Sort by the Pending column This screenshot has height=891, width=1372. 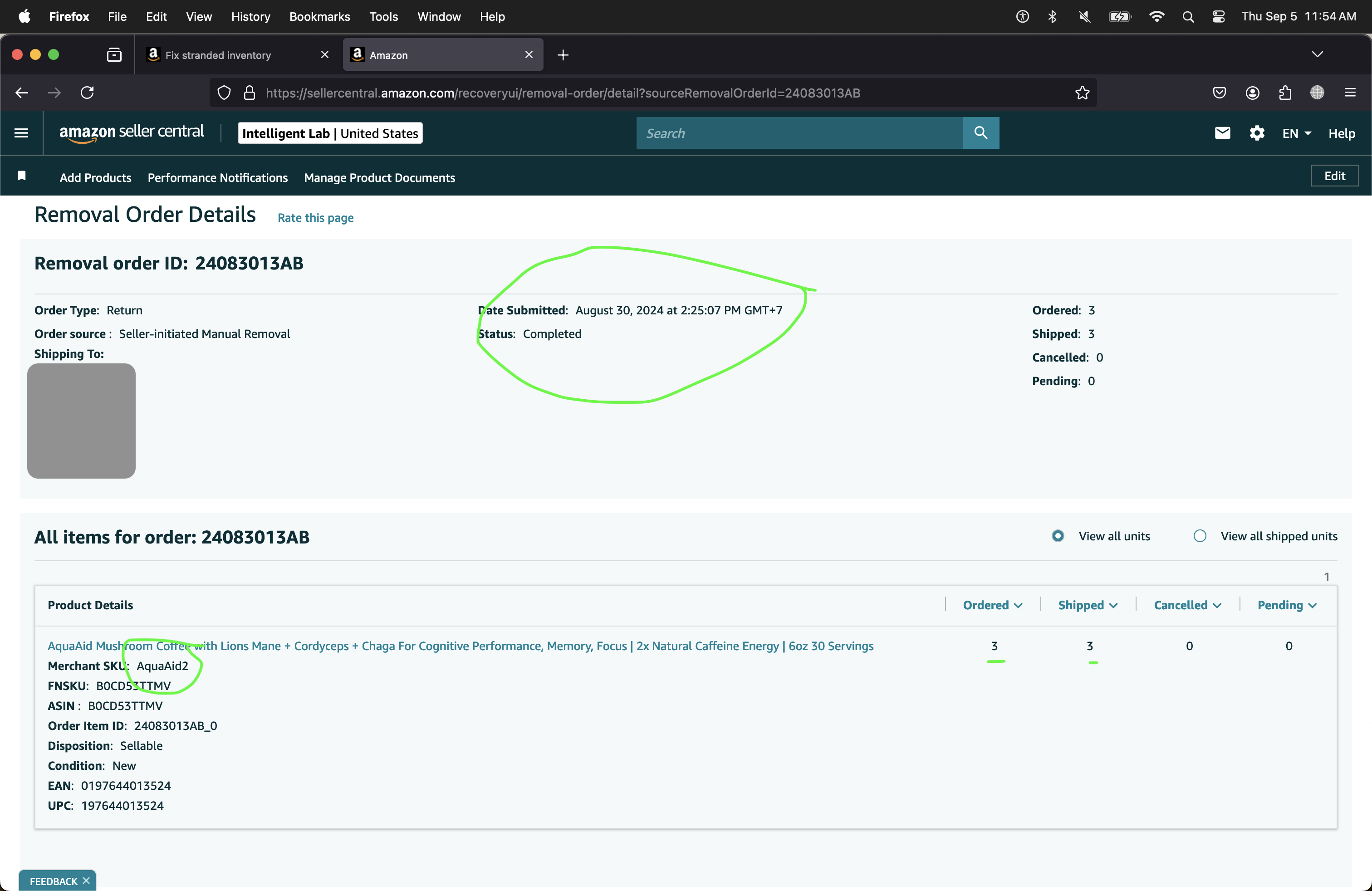tap(1287, 605)
